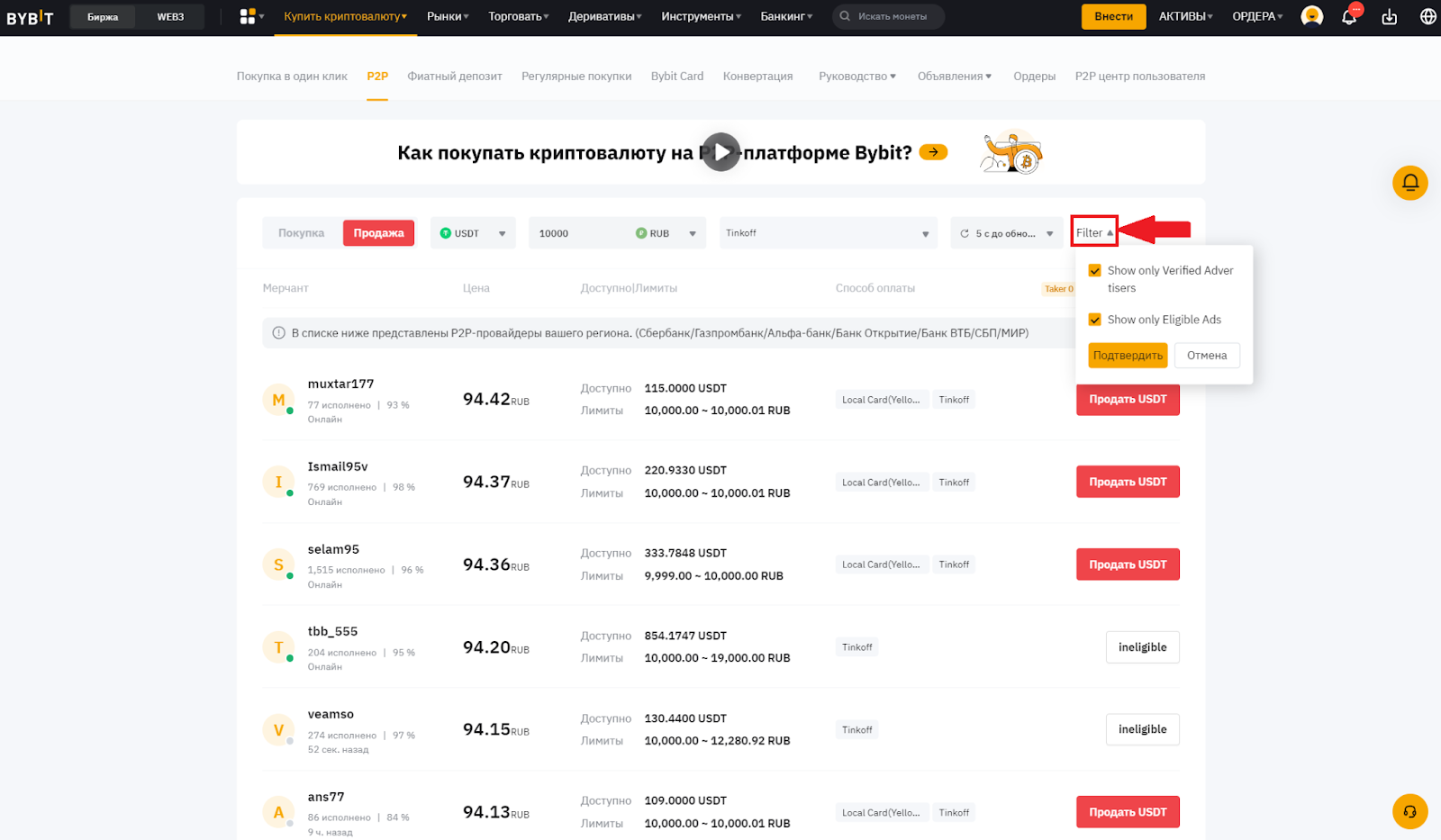
Task: Open the Tinkoff payment method dropdown
Action: 828,233
